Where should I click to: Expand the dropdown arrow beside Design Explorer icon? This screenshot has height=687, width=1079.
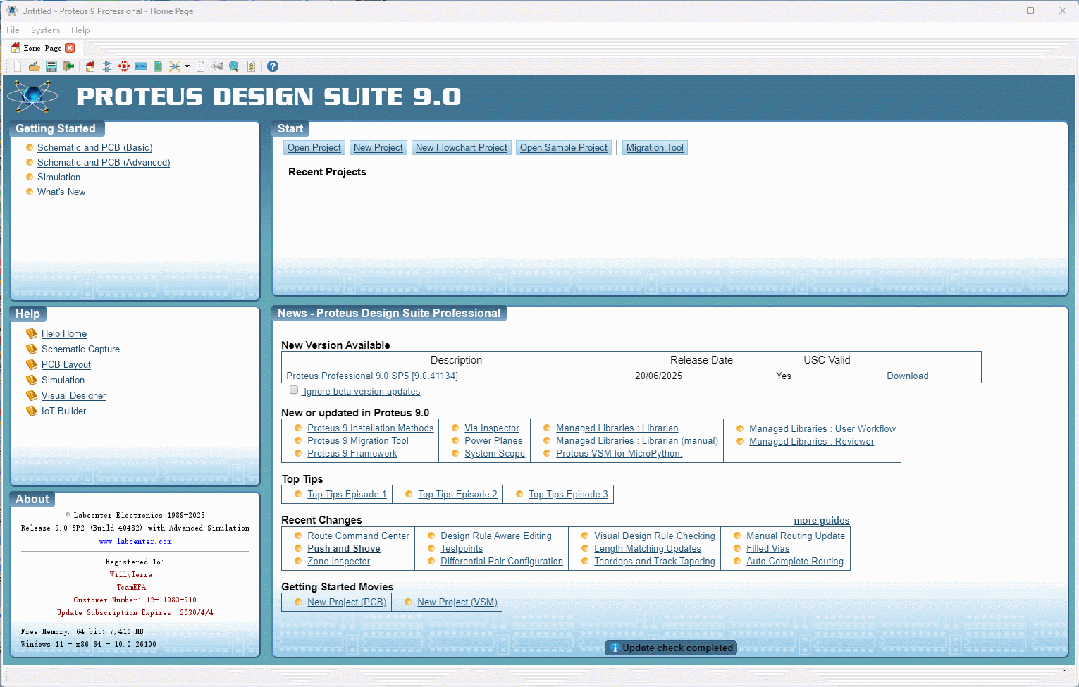coord(187,67)
